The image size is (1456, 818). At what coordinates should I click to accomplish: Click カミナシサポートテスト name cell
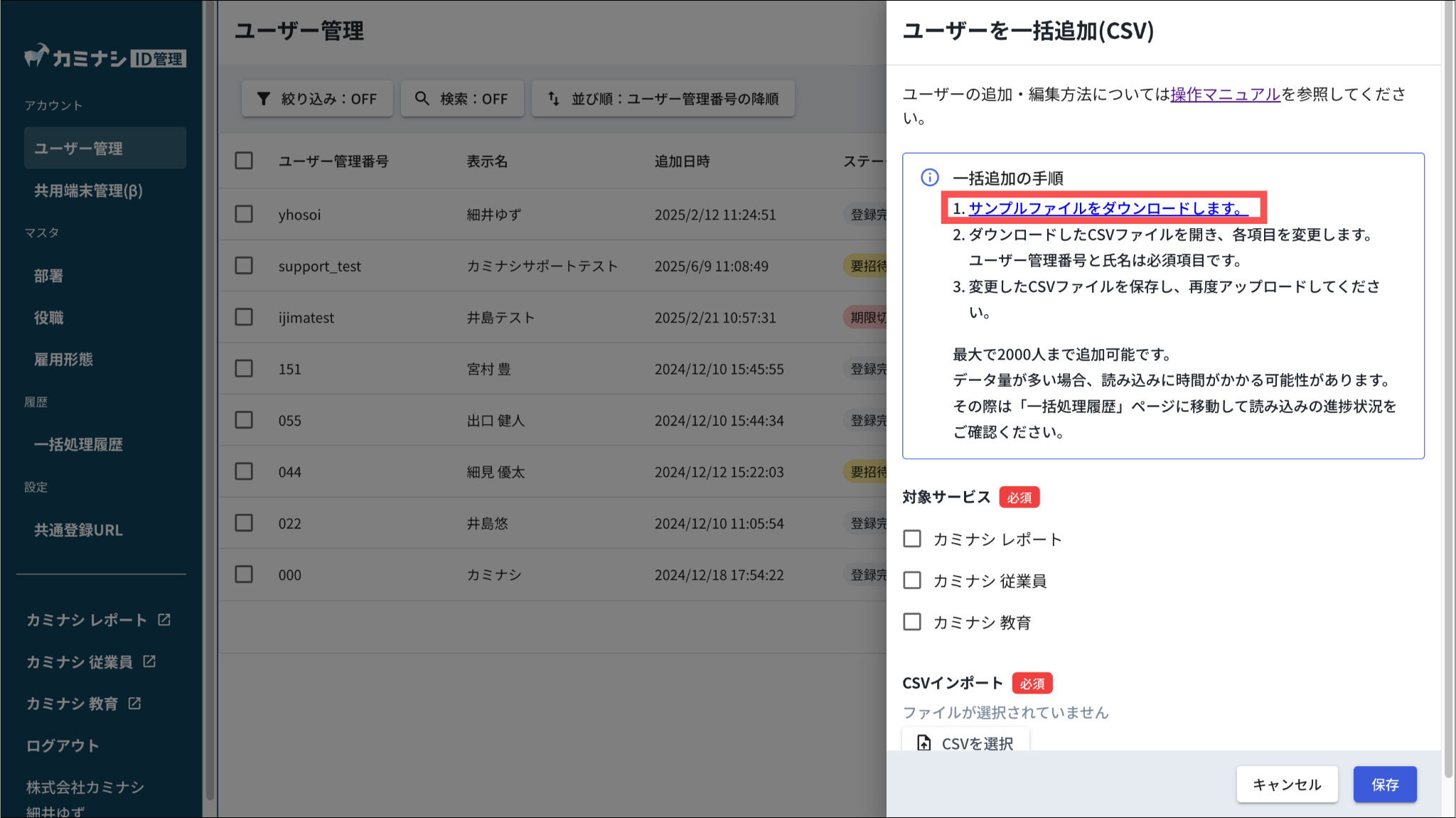(542, 266)
